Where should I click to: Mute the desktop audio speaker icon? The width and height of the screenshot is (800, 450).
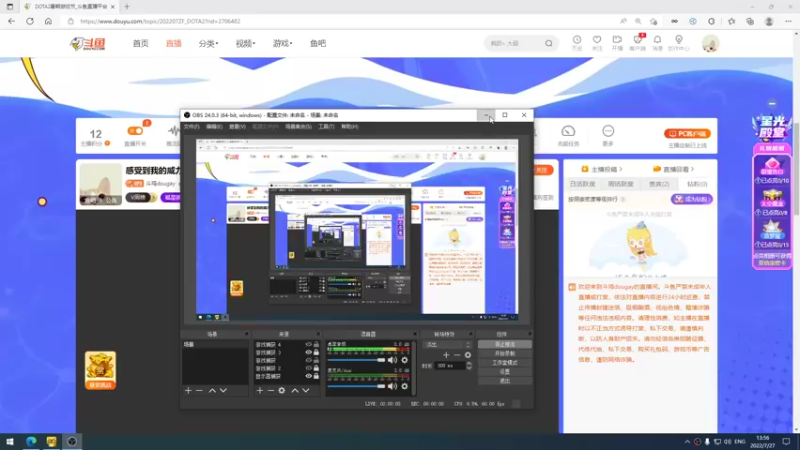point(392,360)
